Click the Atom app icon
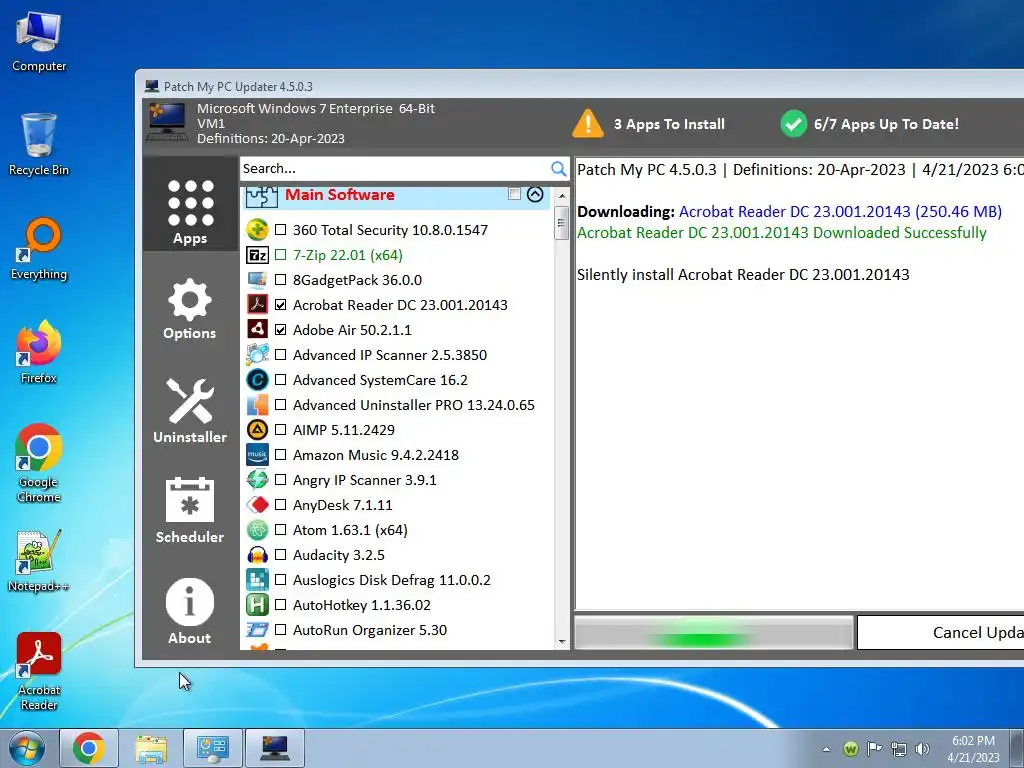This screenshot has width=1024, height=768. [x=257, y=530]
